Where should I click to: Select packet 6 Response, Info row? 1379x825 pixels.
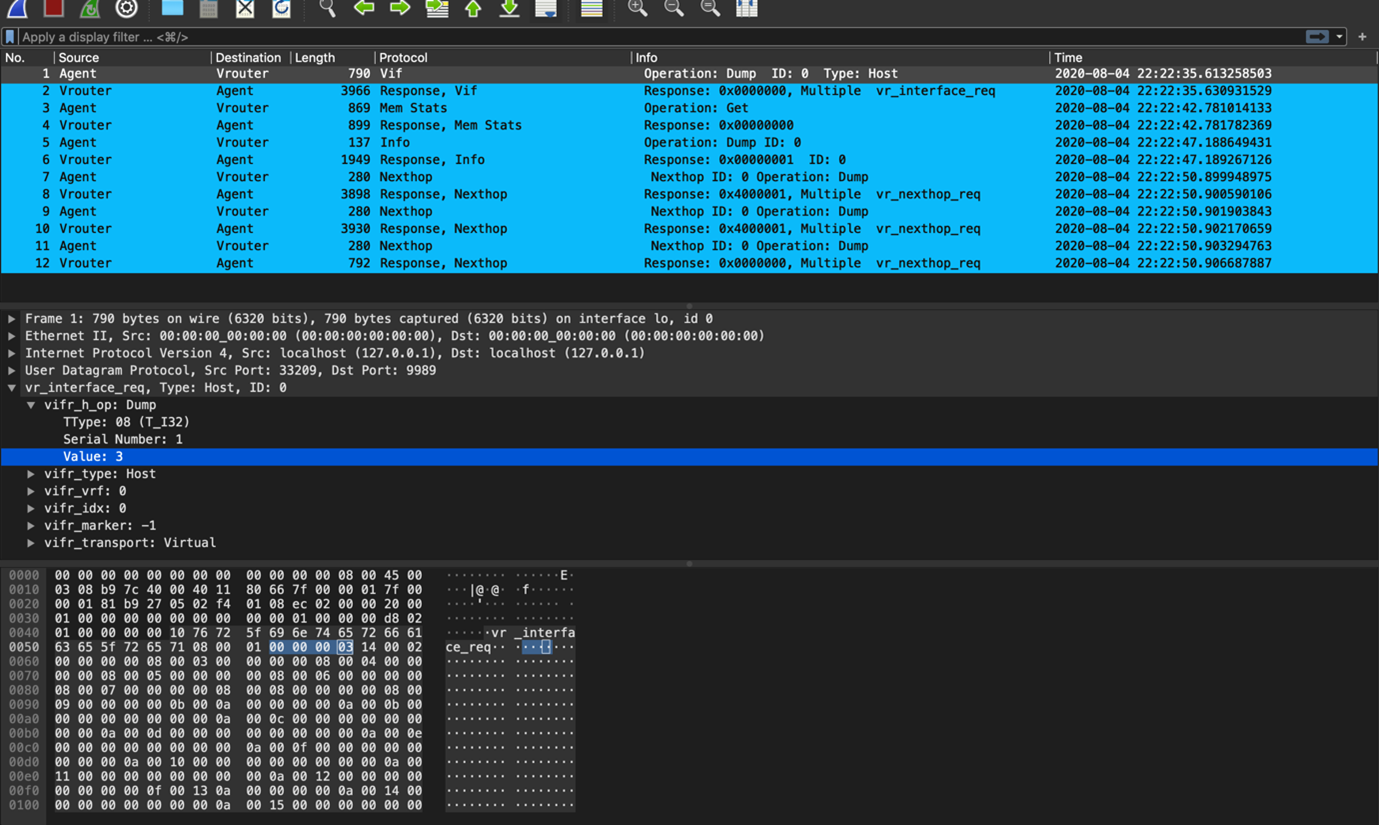click(x=689, y=160)
